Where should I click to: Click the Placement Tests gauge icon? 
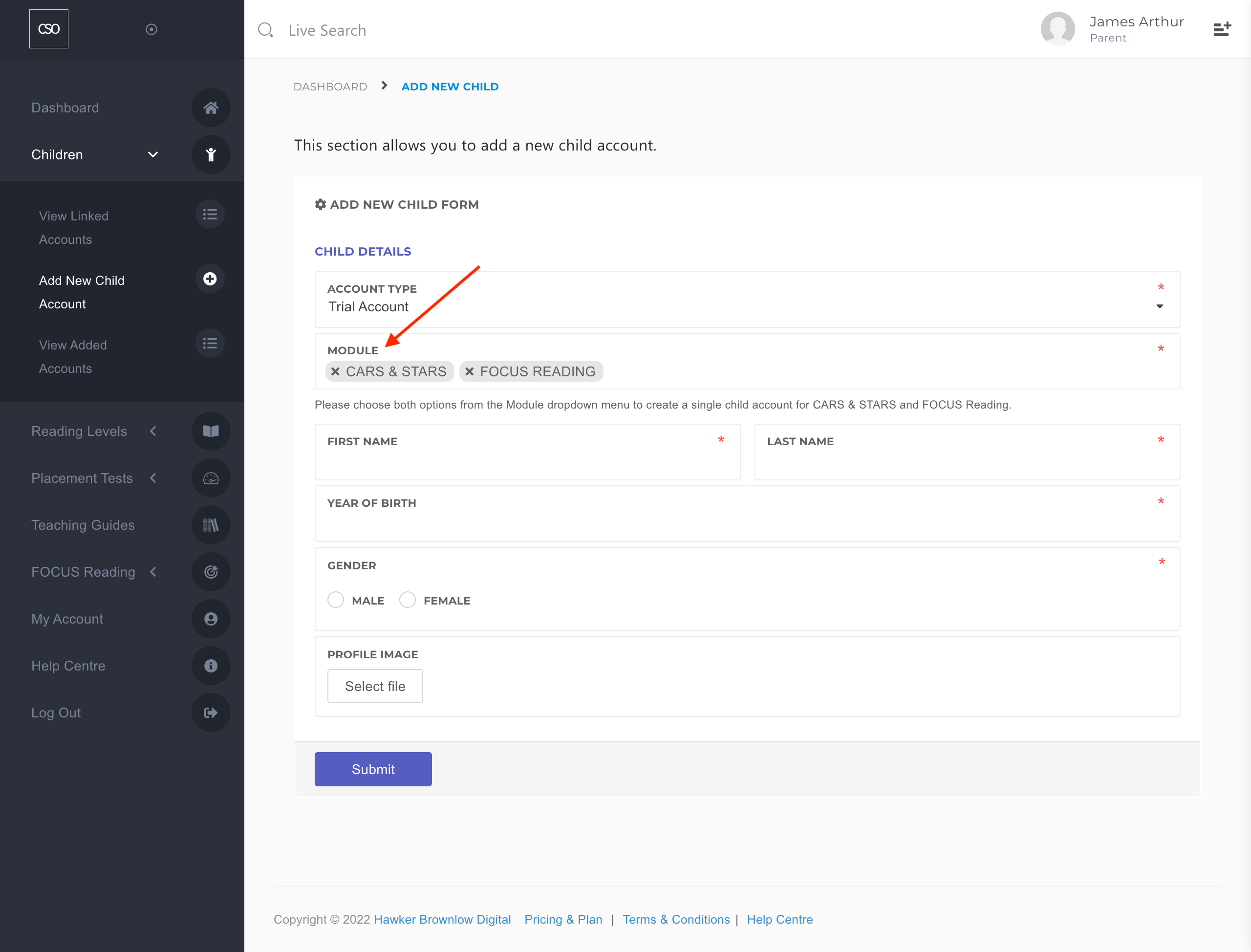[x=211, y=478]
